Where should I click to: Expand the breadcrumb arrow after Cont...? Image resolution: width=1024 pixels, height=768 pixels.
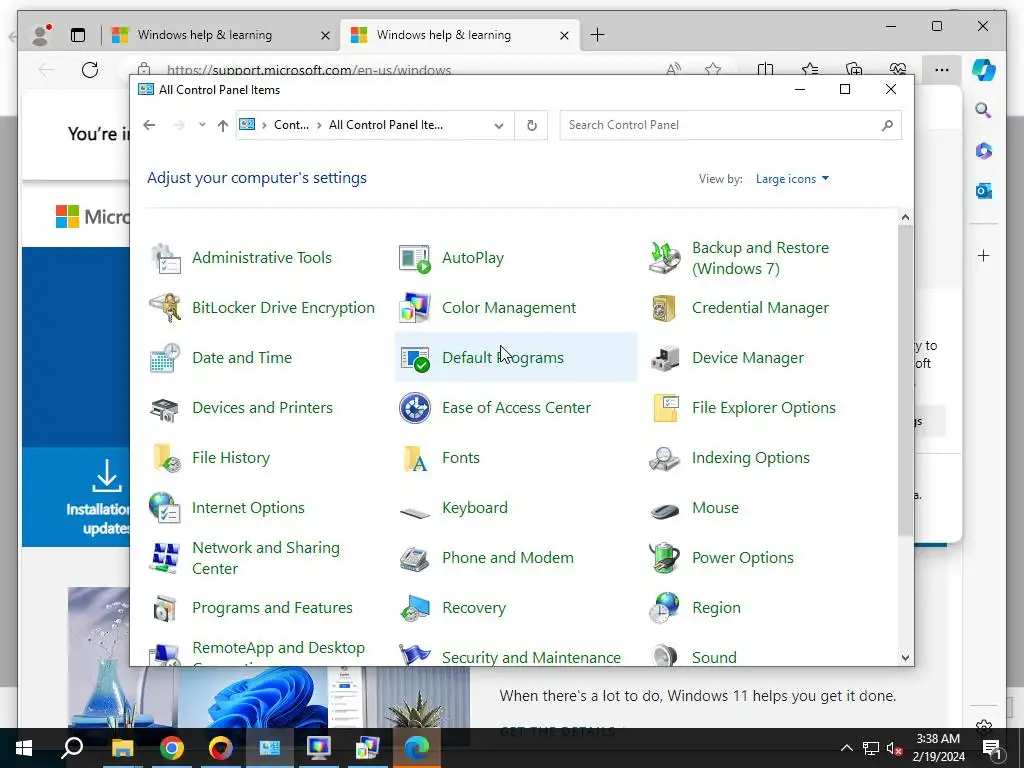point(319,125)
